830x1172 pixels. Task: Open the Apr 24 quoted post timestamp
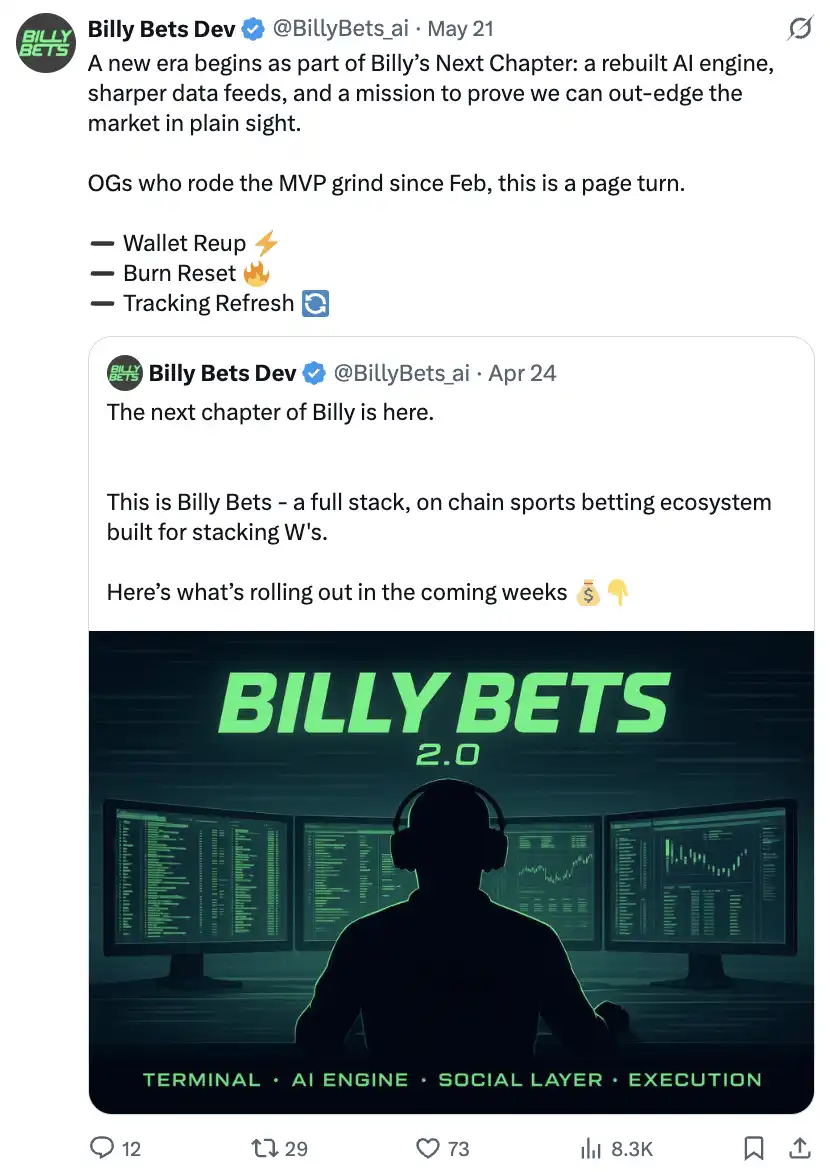click(x=522, y=373)
